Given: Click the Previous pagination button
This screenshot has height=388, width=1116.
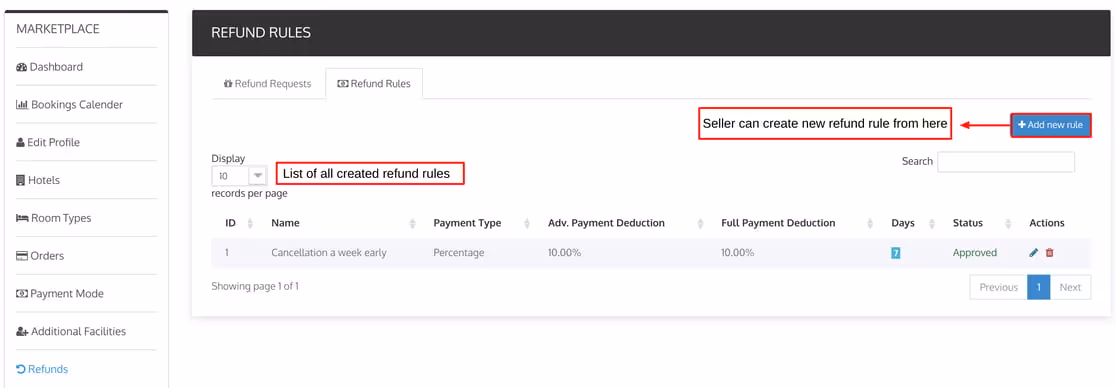Looking at the screenshot, I should pyautogui.click(x=999, y=287).
